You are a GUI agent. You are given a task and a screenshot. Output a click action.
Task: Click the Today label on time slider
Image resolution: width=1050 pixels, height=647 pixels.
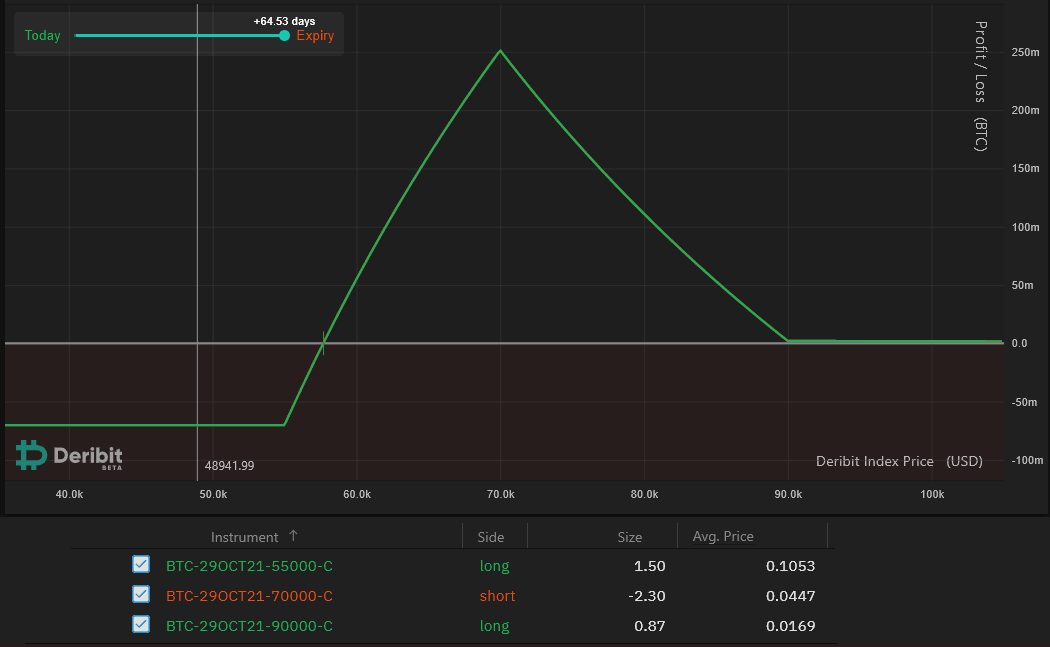42,36
